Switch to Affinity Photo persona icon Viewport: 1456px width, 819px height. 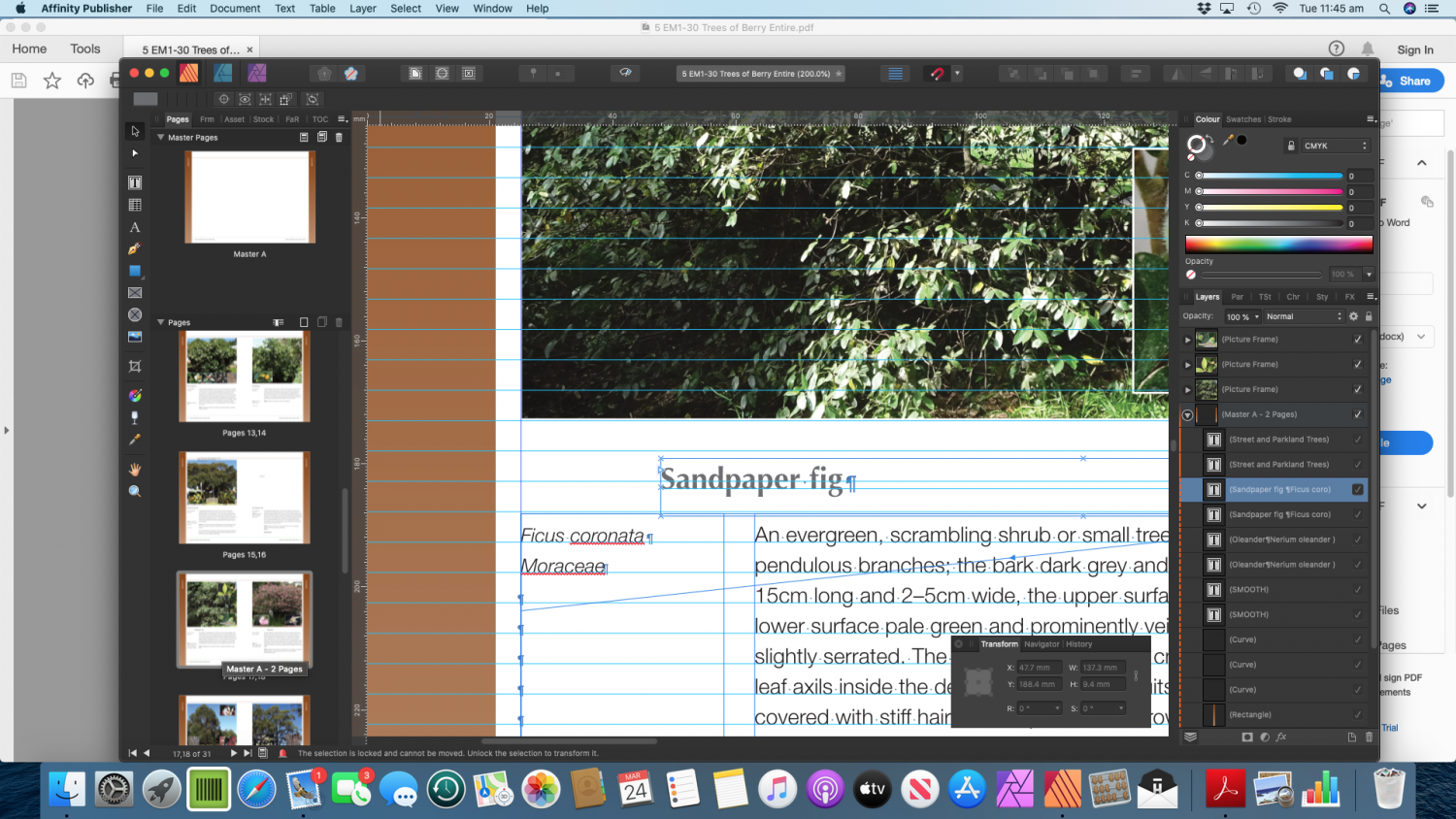(256, 73)
